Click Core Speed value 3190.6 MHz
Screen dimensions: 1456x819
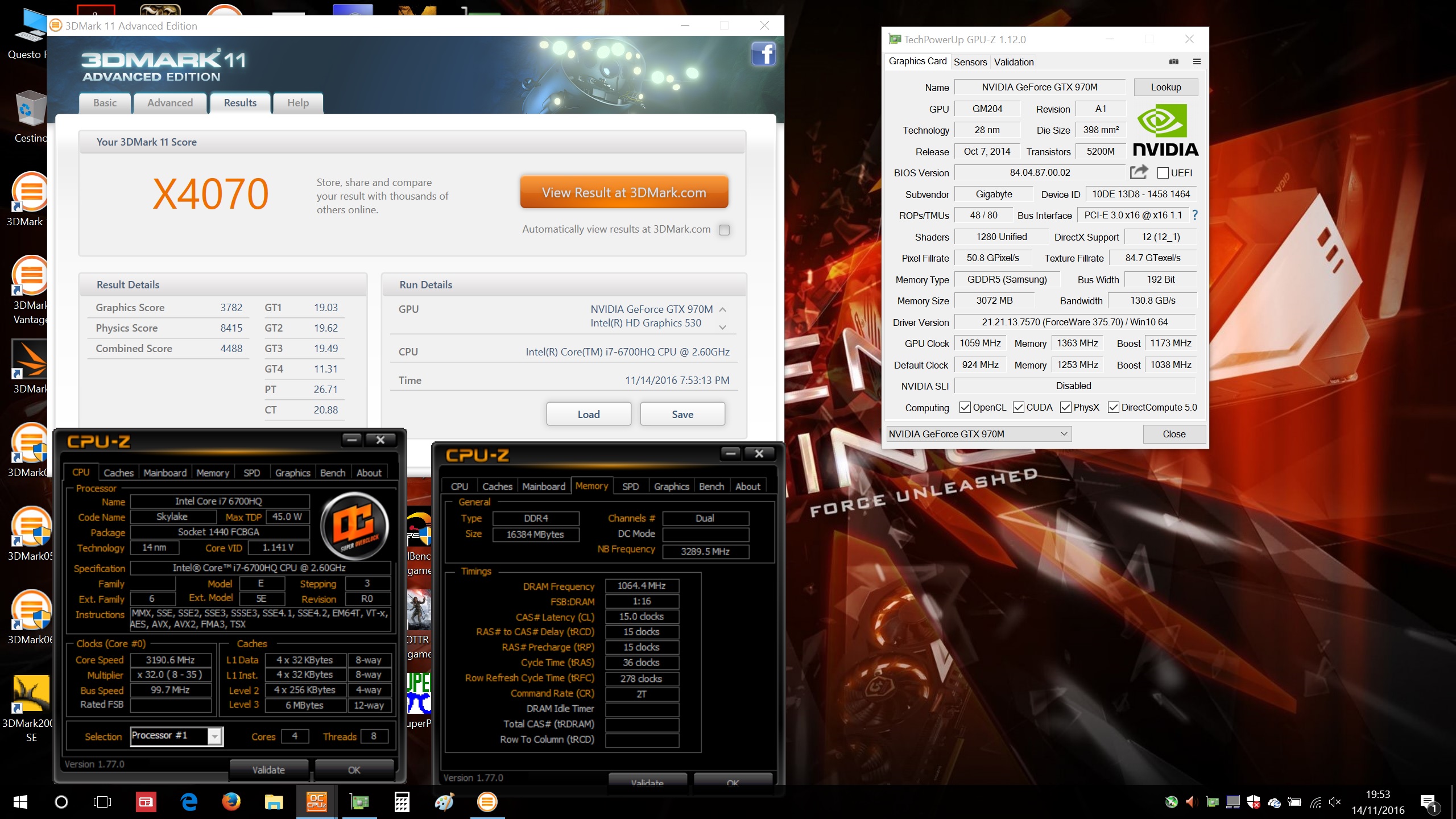click(x=170, y=660)
